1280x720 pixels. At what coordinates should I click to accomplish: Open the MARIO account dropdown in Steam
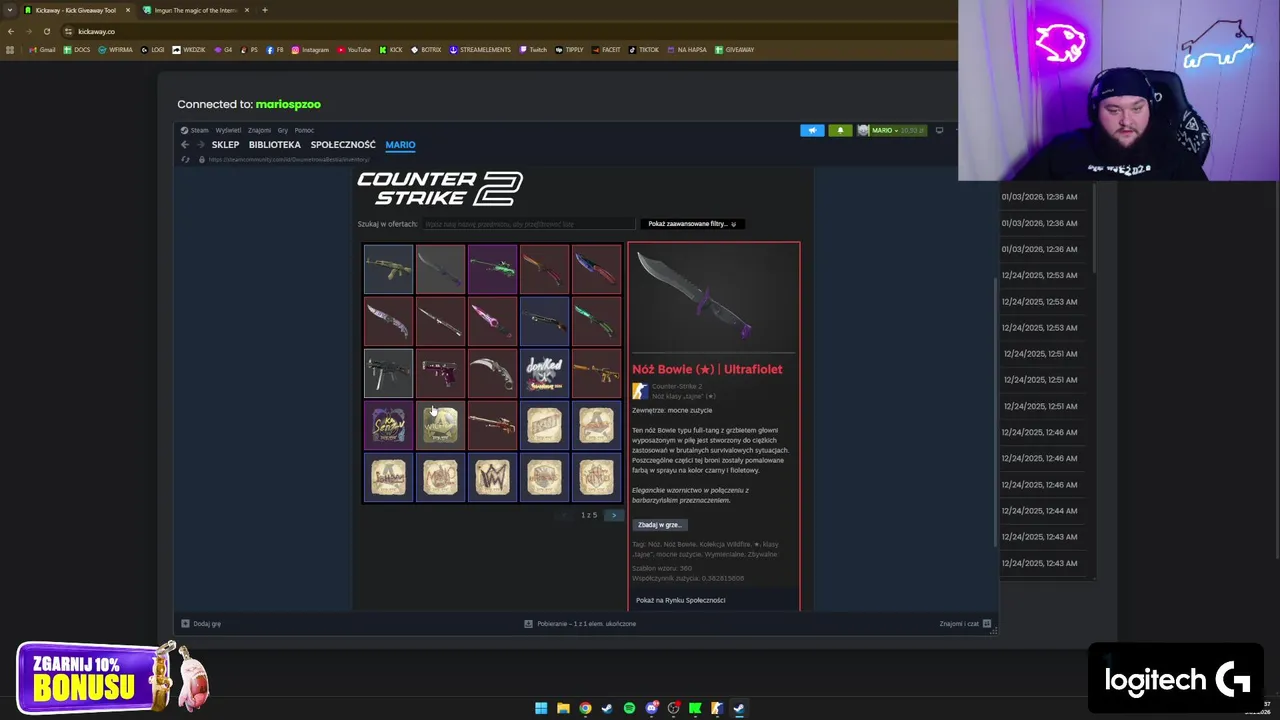coord(892,130)
